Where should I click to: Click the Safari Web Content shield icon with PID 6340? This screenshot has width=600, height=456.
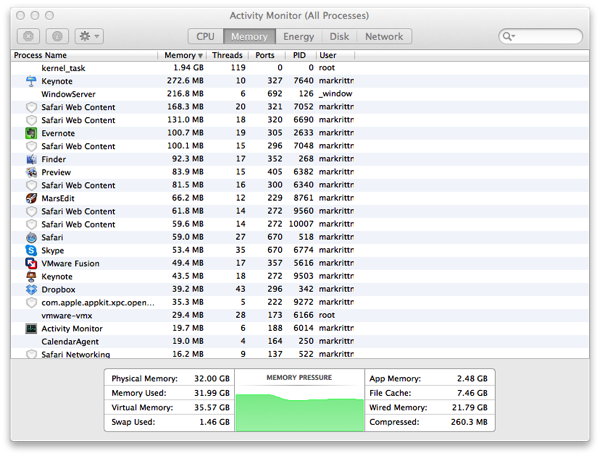(31, 185)
